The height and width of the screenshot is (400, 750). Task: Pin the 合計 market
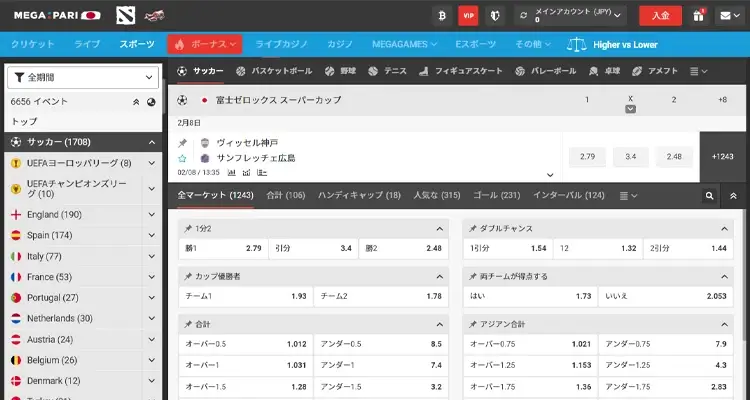(x=188, y=324)
